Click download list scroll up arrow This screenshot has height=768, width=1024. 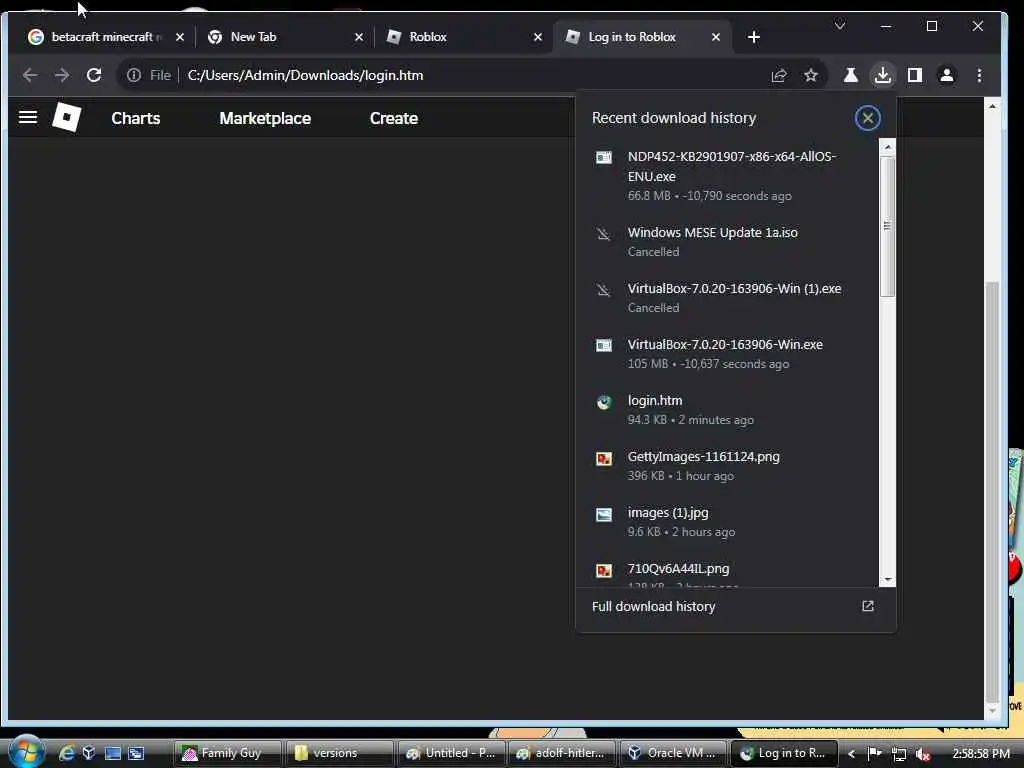pos(887,147)
